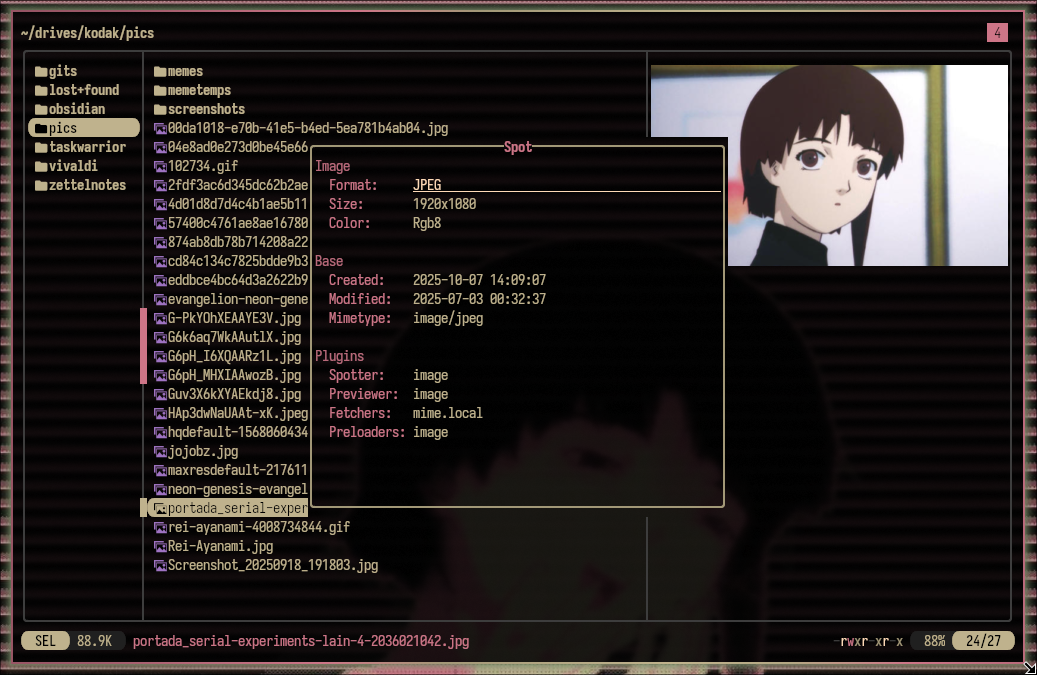Click the lost+found folder icon
Screen dimensions: 1037x675
[41, 91]
